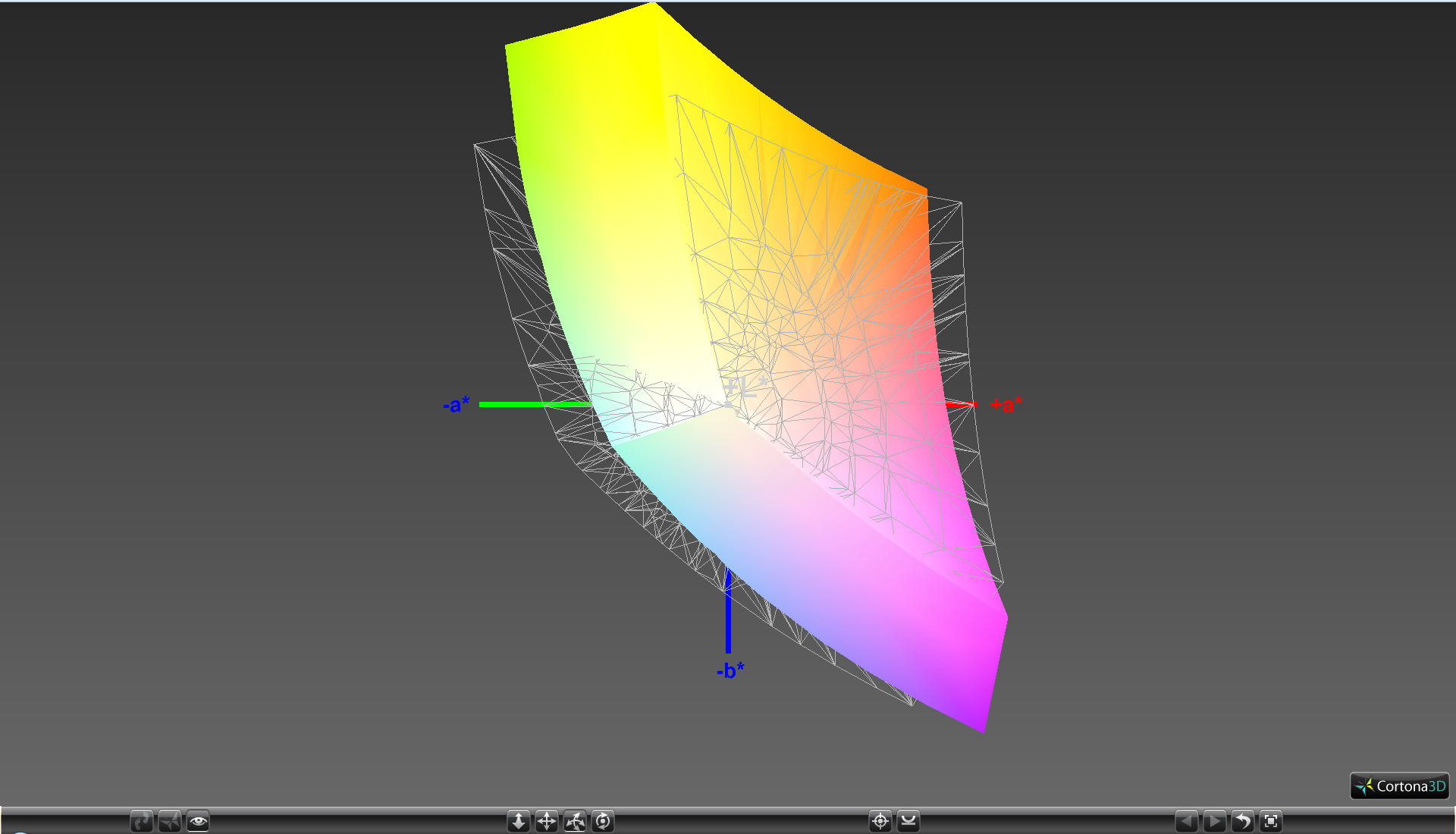The width and height of the screenshot is (1456, 834).
Task: Select the Walk navigation mode
Action: pos(142,821)
